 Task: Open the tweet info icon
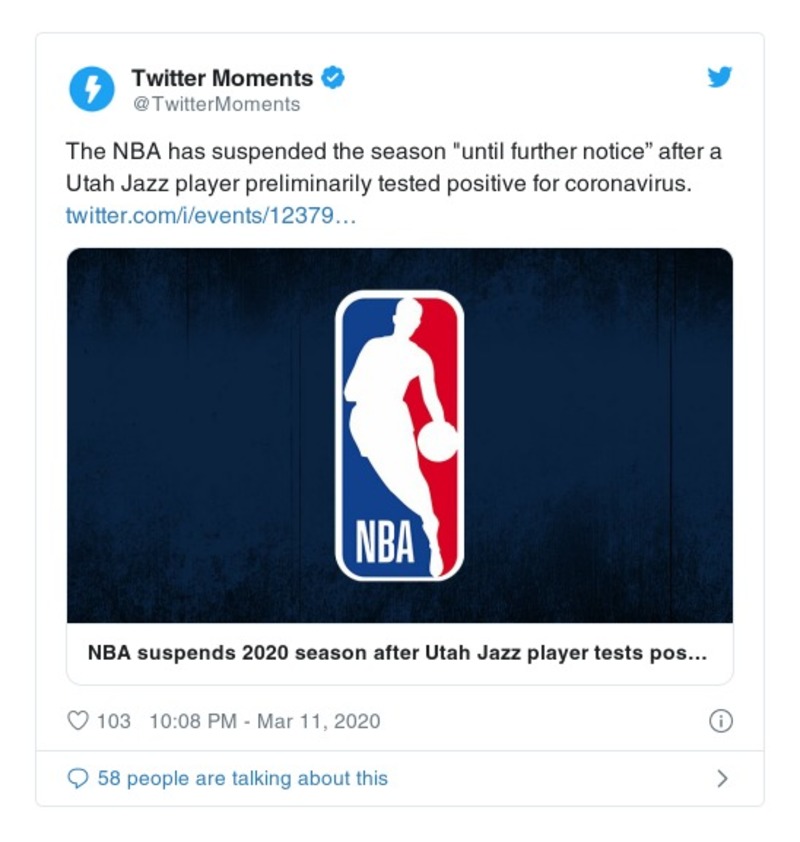point(720,721)
